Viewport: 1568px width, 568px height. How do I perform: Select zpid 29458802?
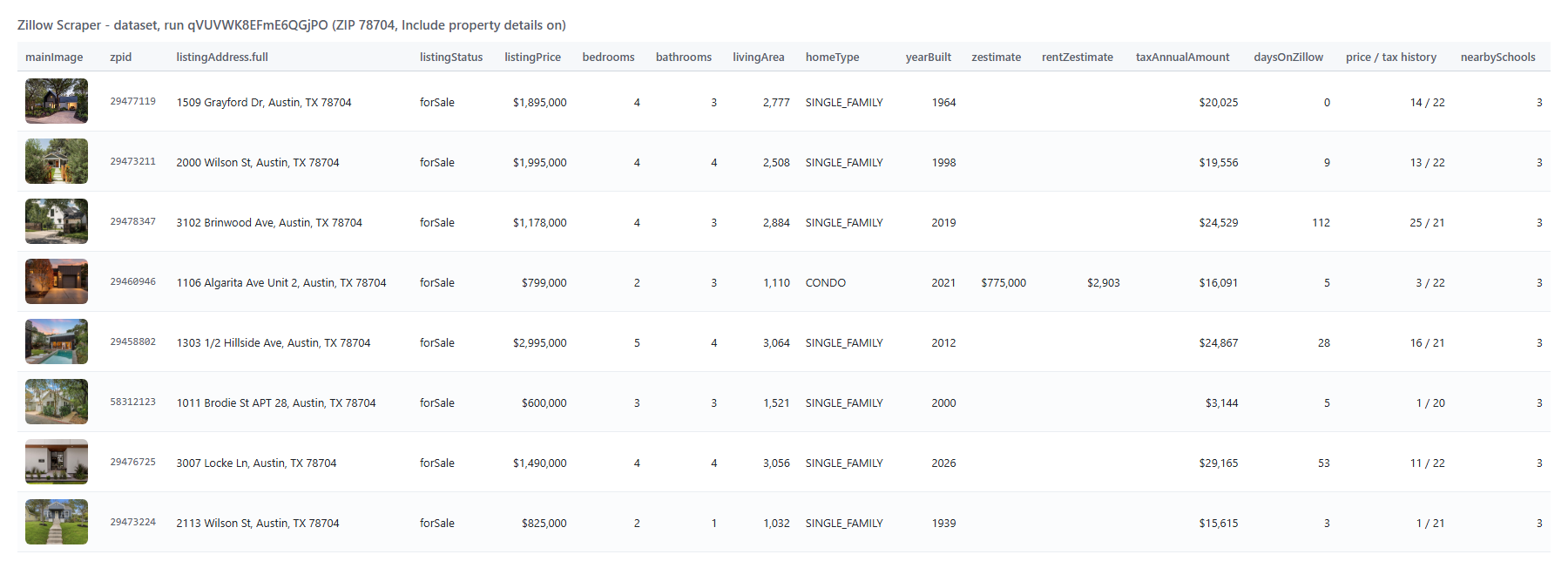tap(132, 341)
